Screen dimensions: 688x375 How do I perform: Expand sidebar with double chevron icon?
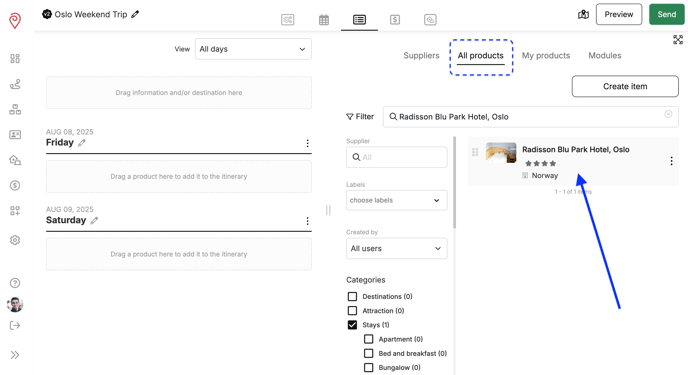[x=15, y=355]
